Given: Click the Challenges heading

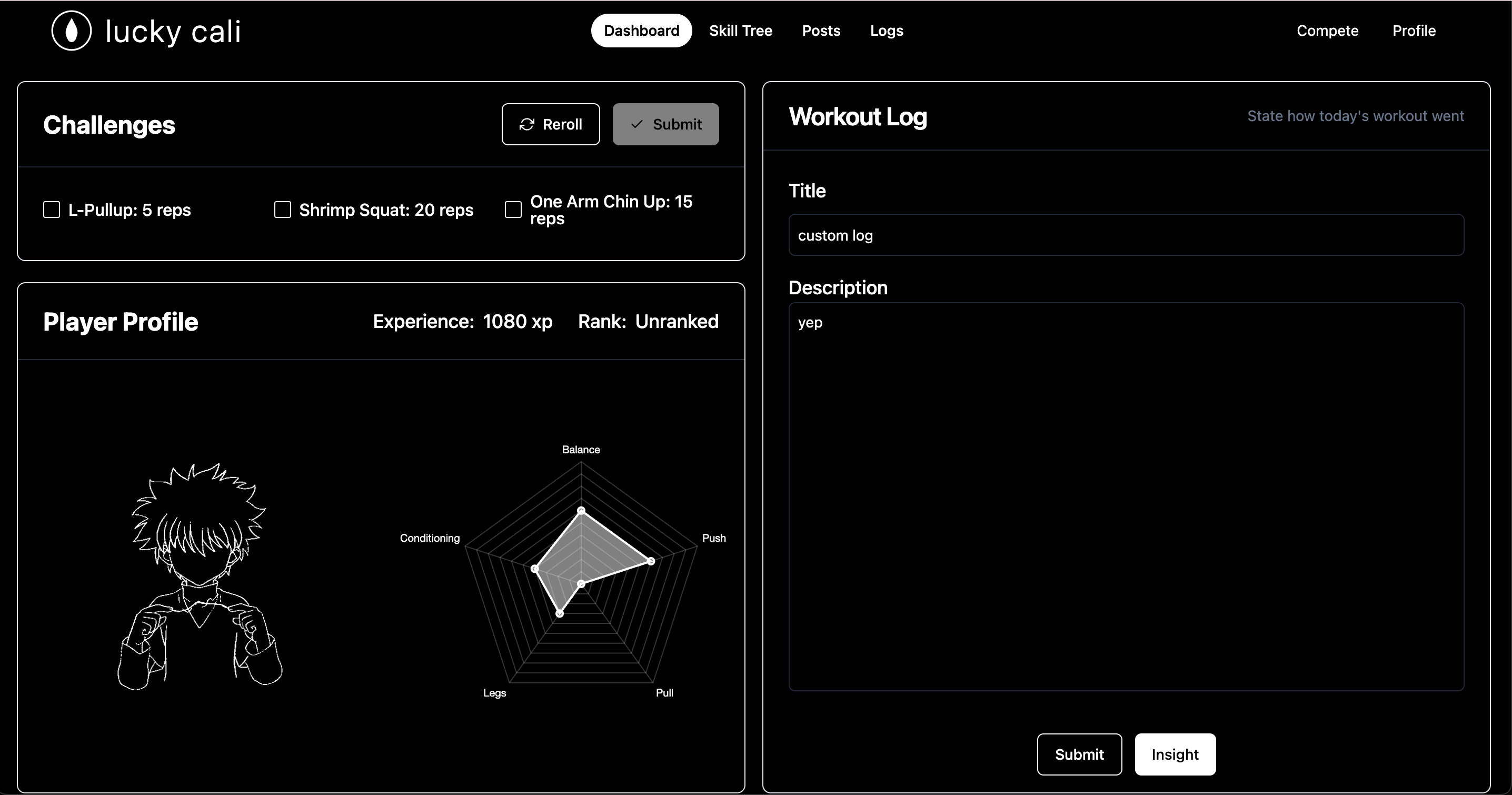Looking at the screenshot, I should click(x=109, y=125).
